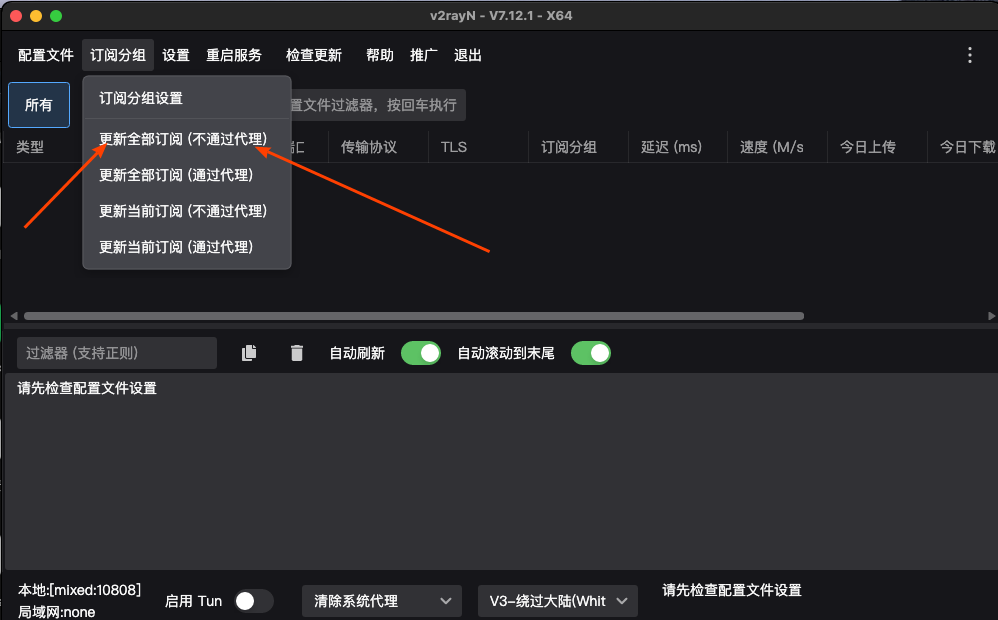Open the 配置文件 menu
The height and width of the screenshot is (620, 998).
pyautogui.click(x=46, y=55)
